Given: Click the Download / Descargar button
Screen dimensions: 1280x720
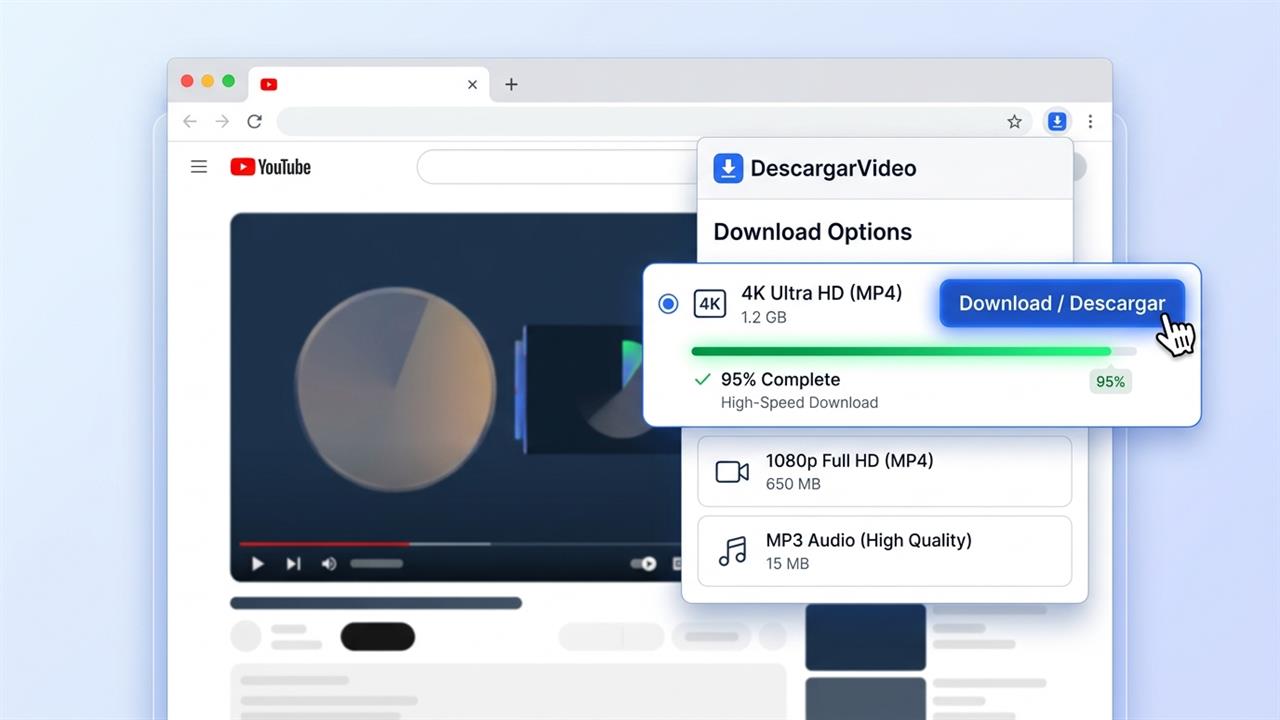Looking at the screenshot, I should click(1062, 303).
